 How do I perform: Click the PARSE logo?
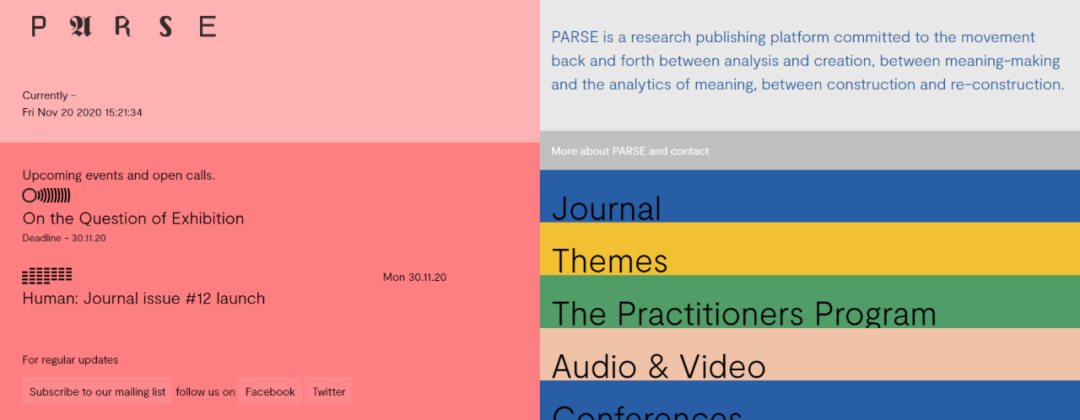124,27
